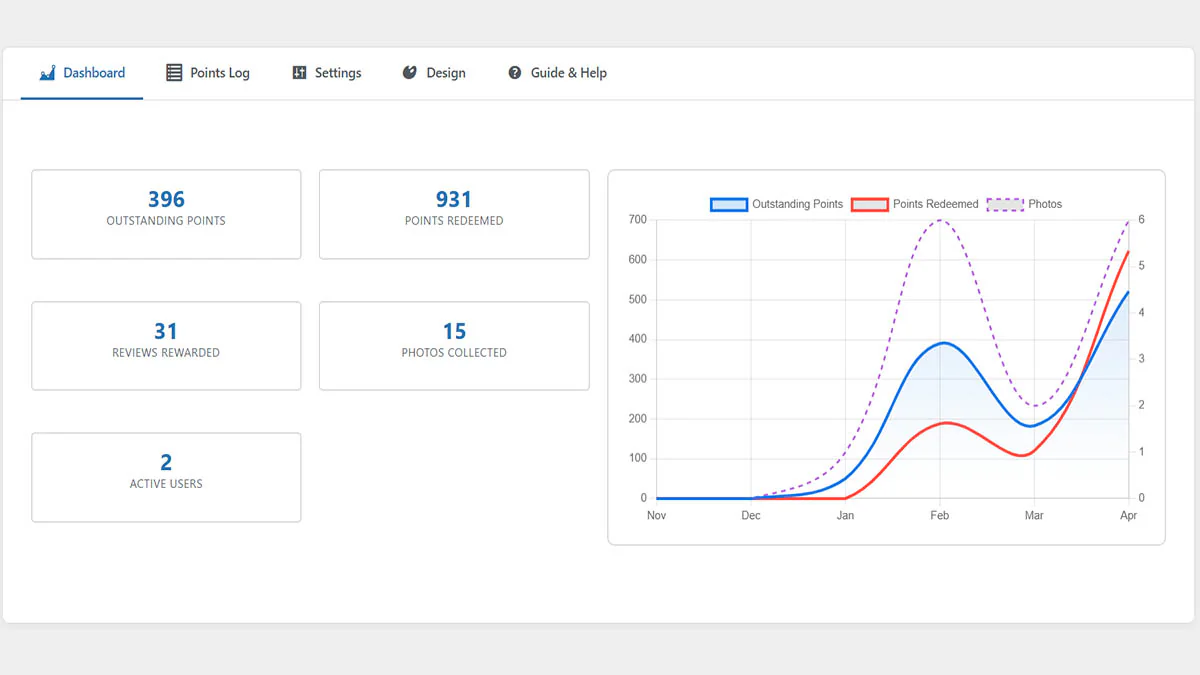This screenshot has width=1200, height=675.
Task: Click the 15 photos collected value
Action: coord(454,331)
